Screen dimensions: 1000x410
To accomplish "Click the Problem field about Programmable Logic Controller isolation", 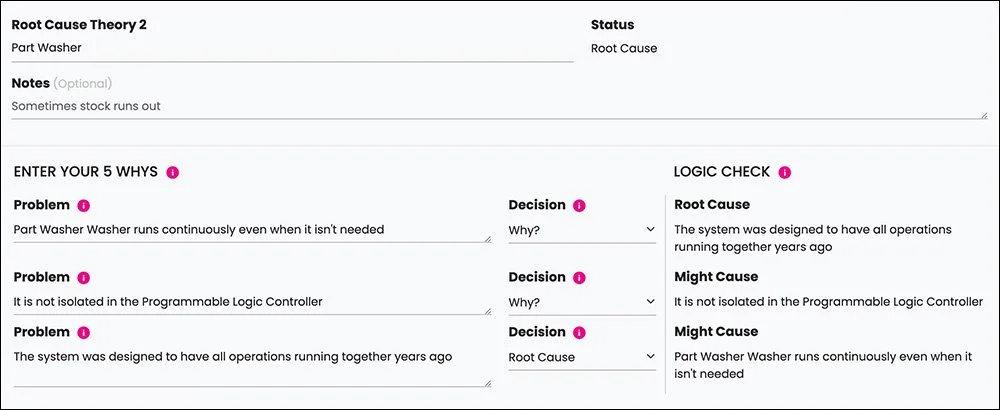I will click(250, 302).
